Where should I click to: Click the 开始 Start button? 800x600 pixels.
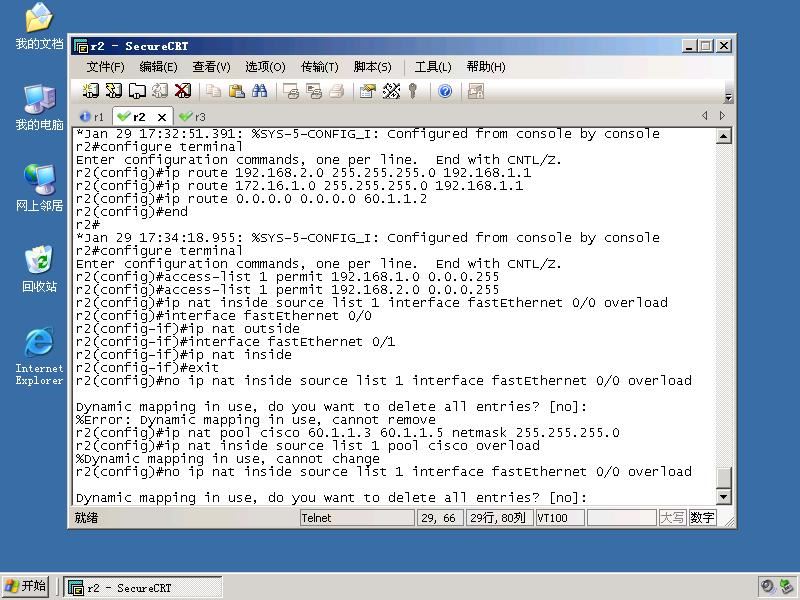point(26,586)
